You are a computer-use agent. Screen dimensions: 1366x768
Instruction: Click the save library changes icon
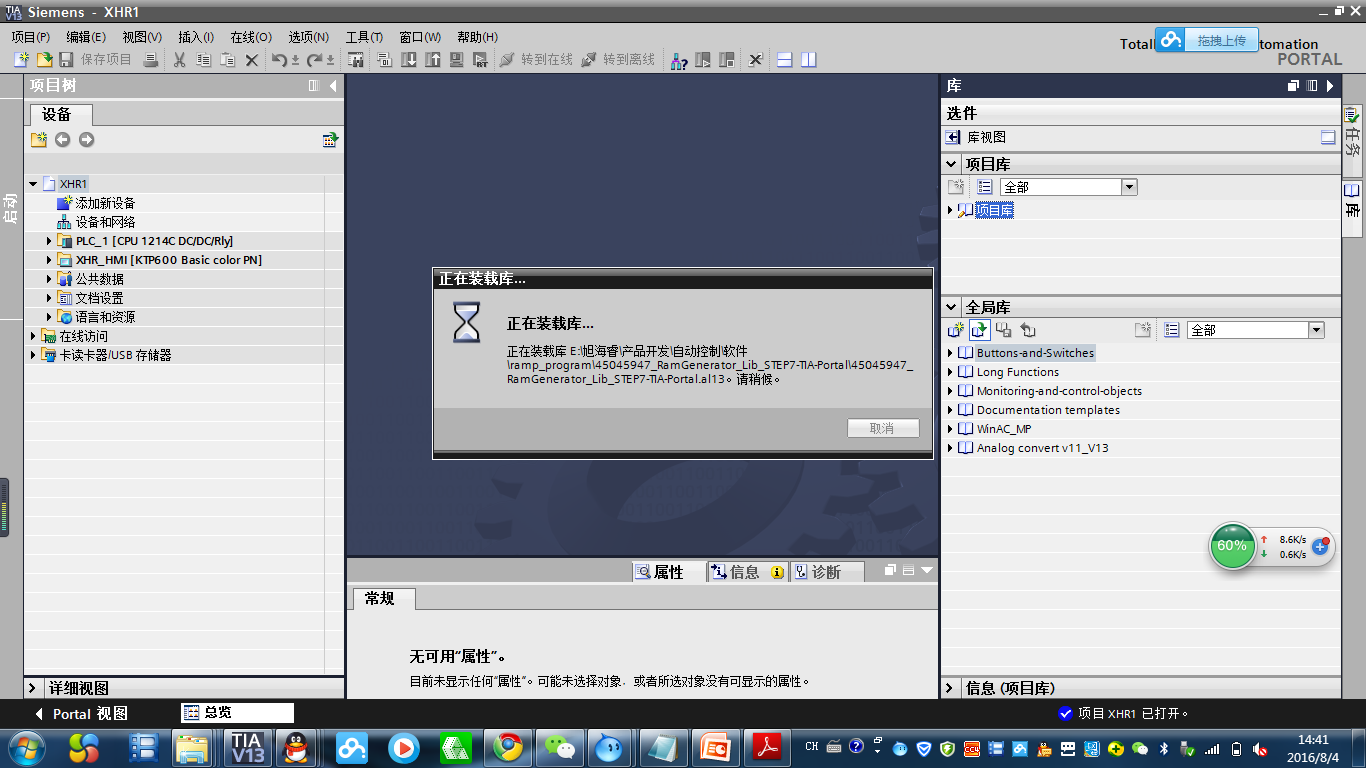[x=1004, y=330]
